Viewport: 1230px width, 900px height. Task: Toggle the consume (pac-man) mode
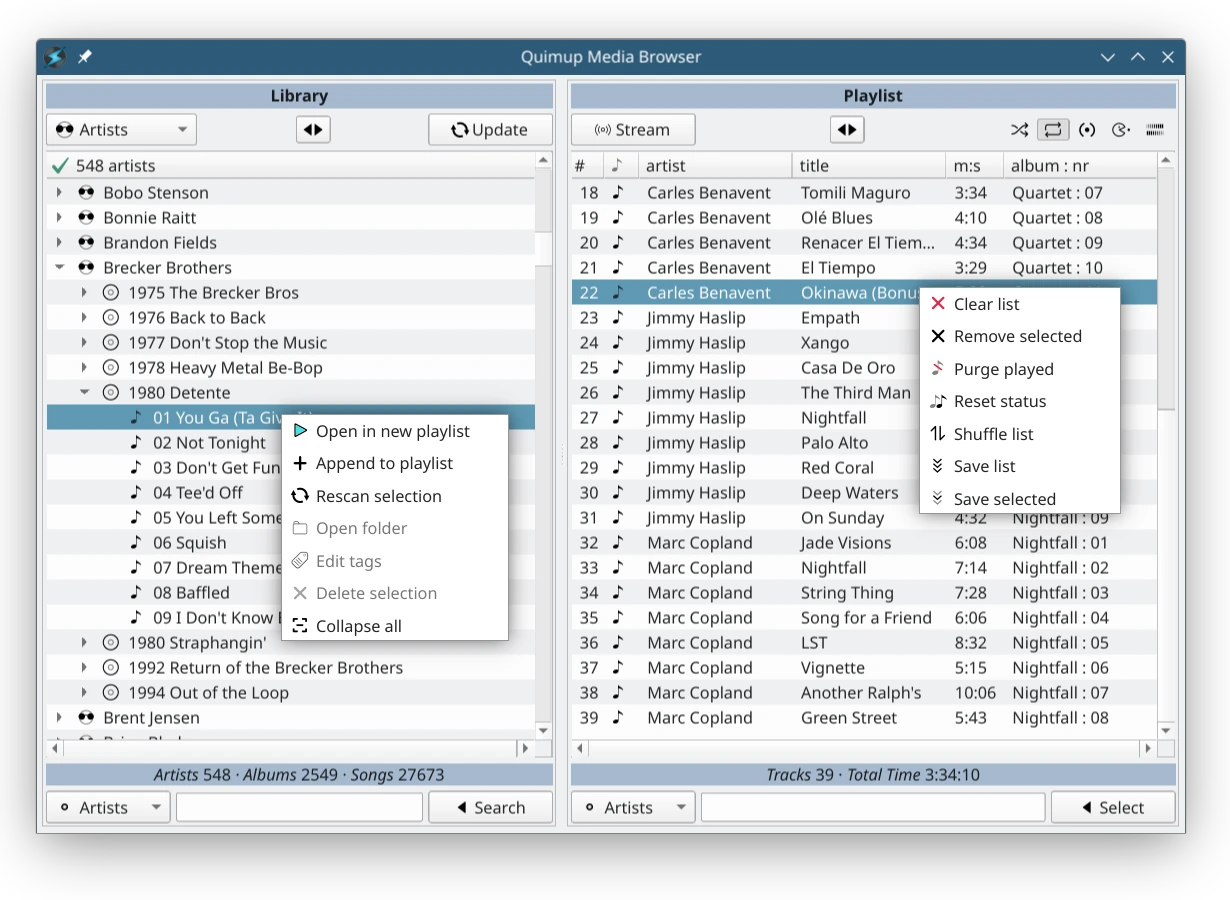pos(1121,130)
